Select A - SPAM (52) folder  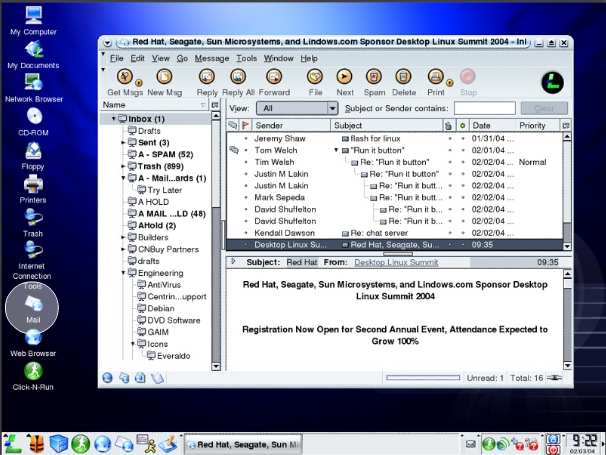click(x=165, y=155)
